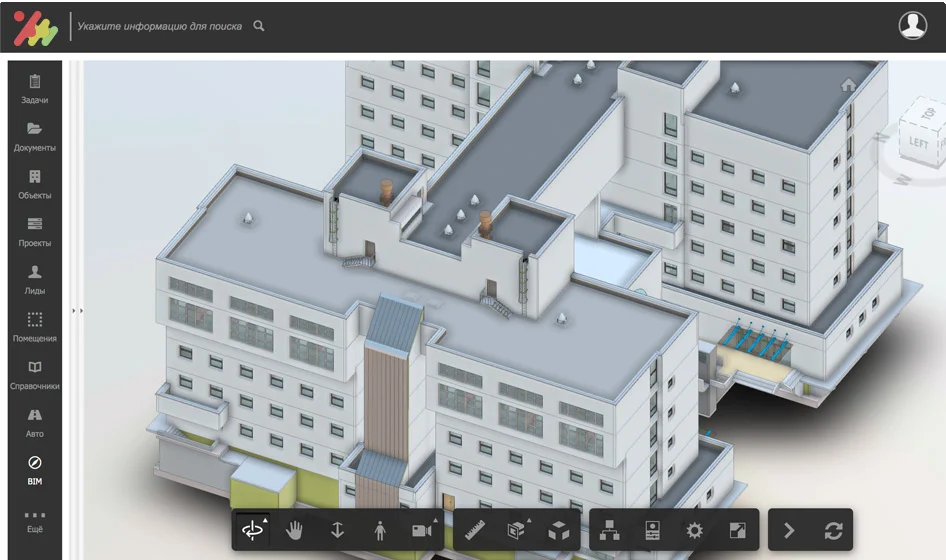Select the Measure ruler tool
The image size is (946, 560).
tap(476, 531)
